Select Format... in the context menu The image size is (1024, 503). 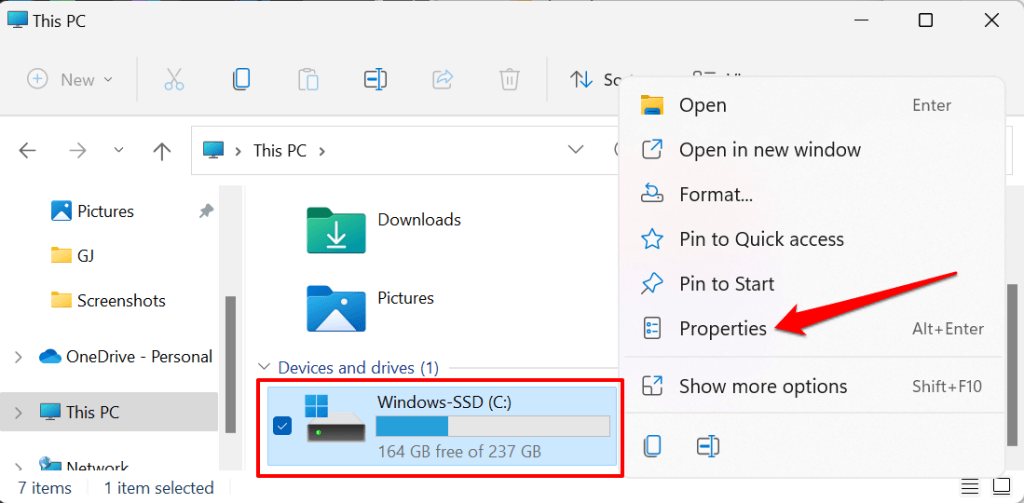coord(716,195)
